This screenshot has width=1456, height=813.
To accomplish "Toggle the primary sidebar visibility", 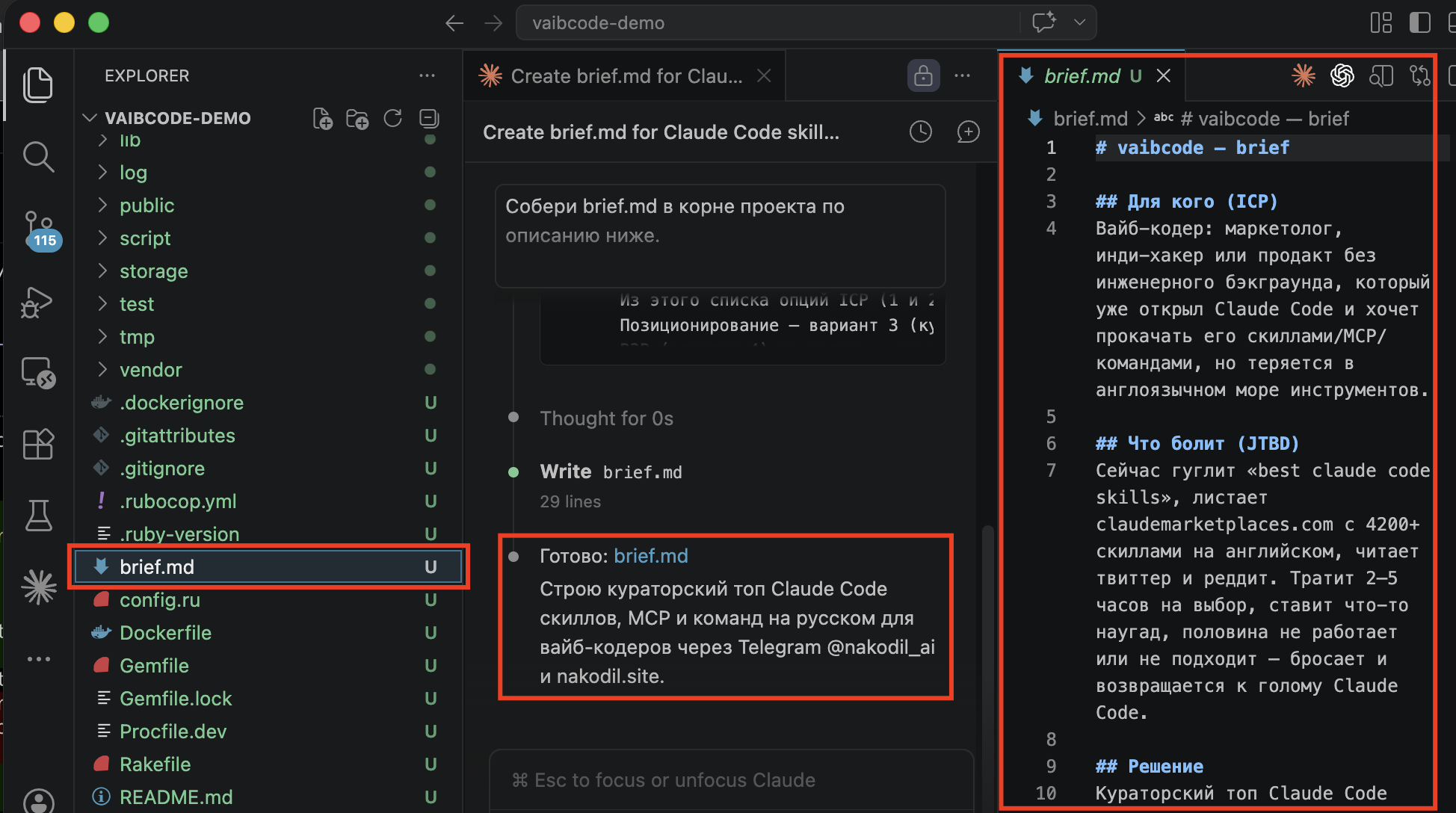I will [1420, 23].
